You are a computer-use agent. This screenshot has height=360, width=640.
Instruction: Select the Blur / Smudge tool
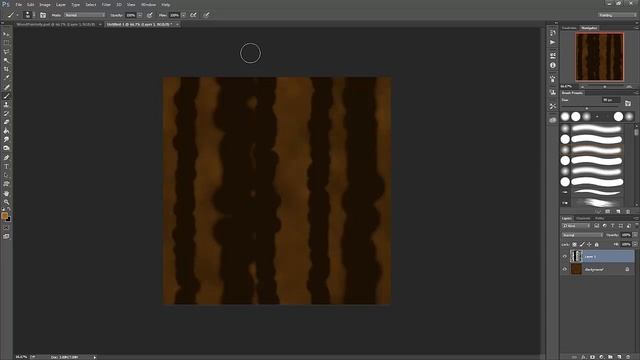click(x=6, y=140)
